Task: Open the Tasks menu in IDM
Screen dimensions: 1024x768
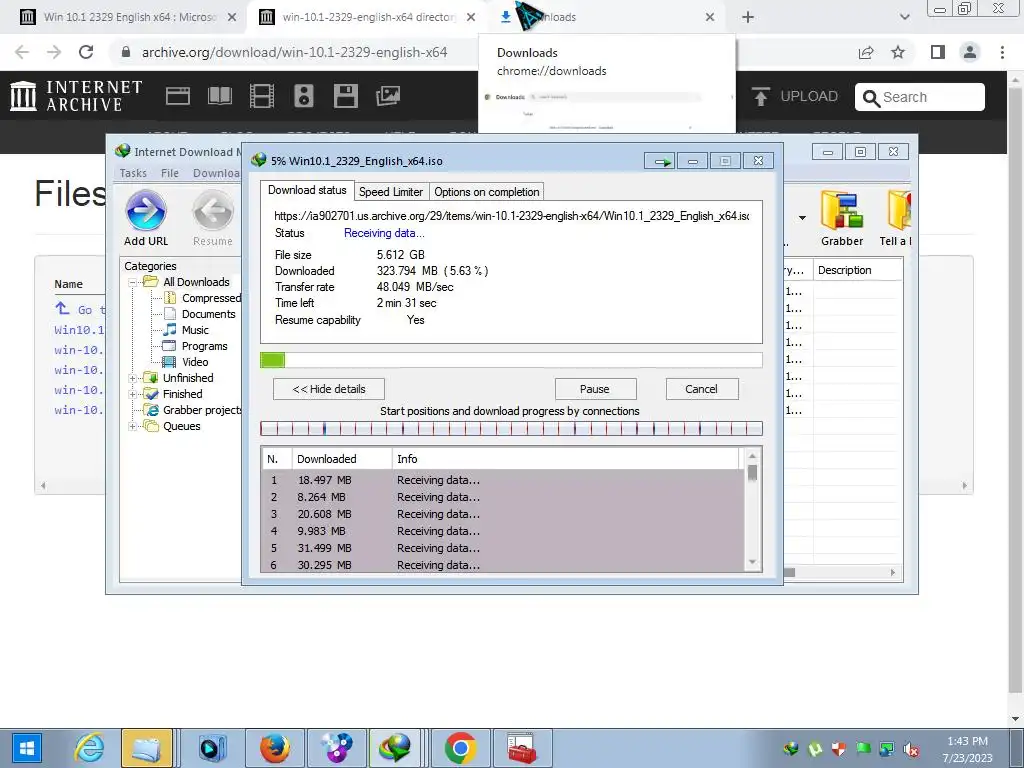Action: [133, 173]
